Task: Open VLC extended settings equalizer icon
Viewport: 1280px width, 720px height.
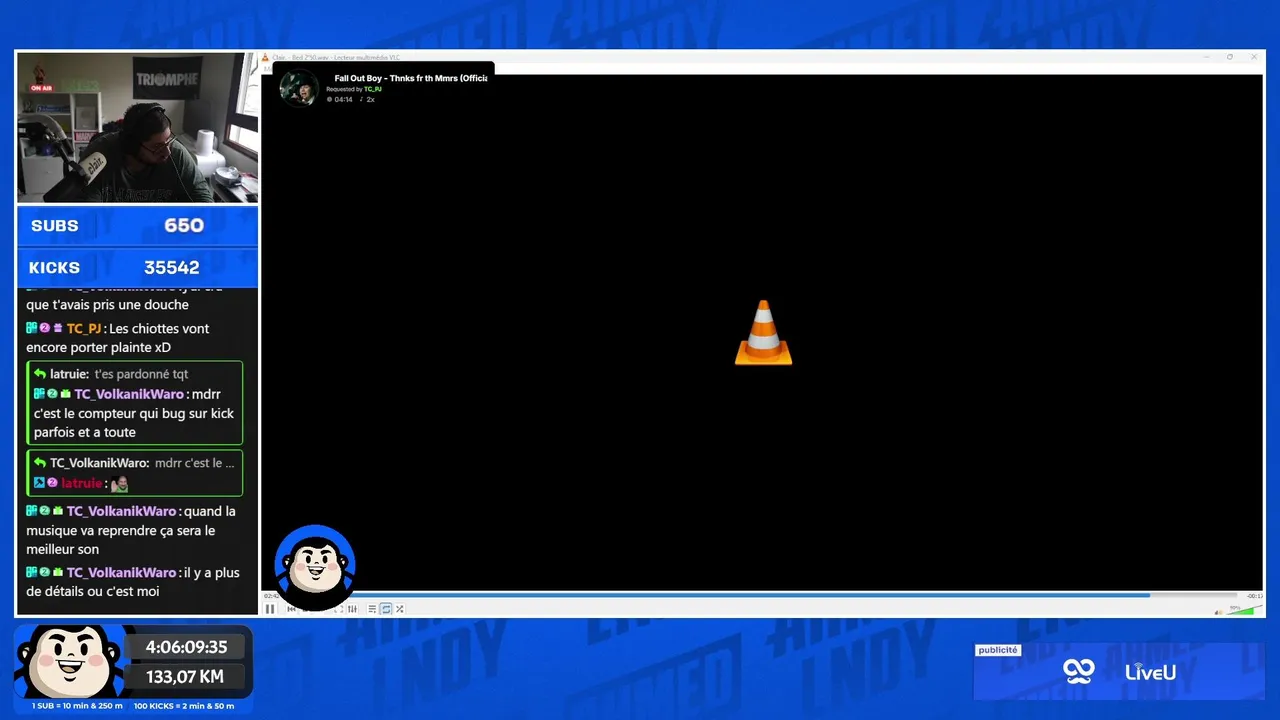Action: tap(352, 609)
